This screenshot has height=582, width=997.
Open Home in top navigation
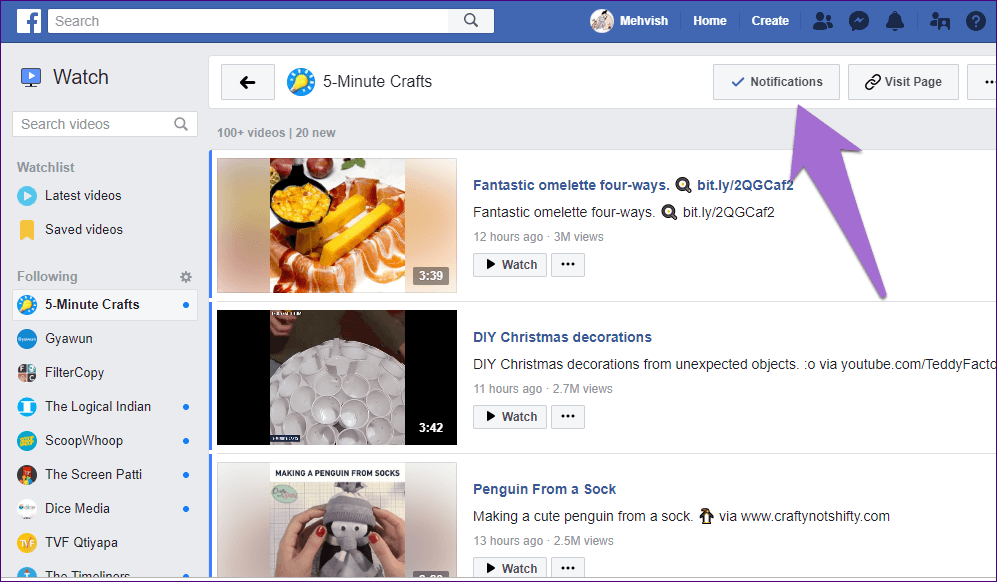[710, 21]
